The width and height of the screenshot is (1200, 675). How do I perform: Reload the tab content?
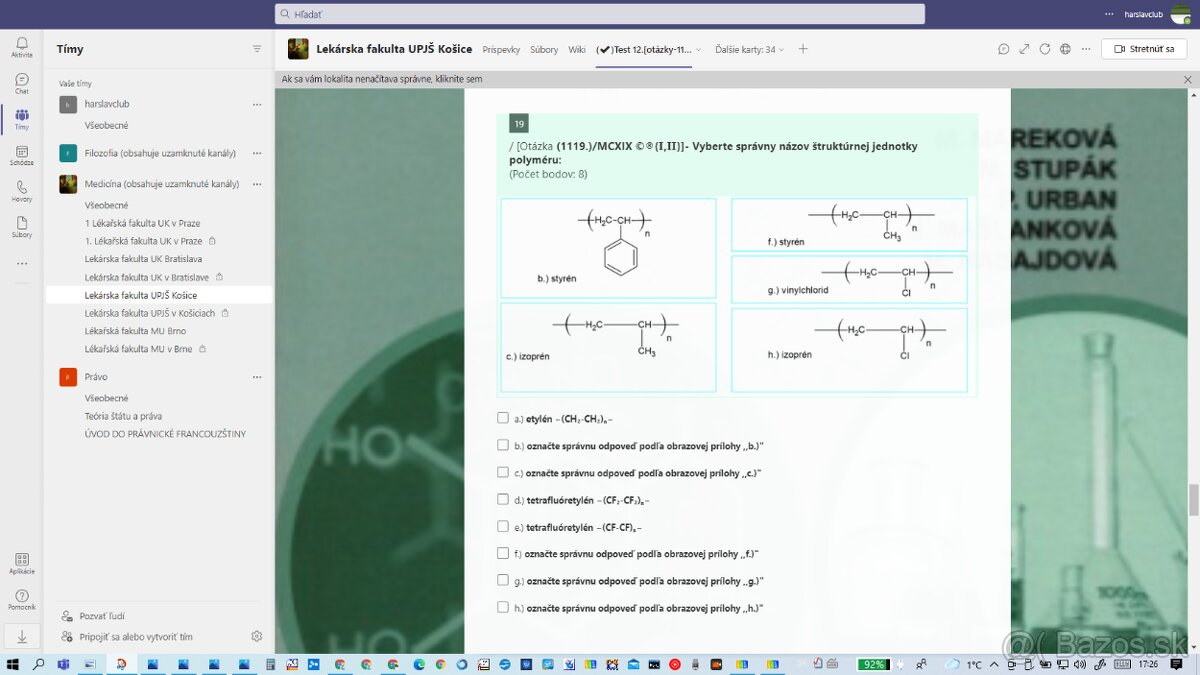[1045, 49]
